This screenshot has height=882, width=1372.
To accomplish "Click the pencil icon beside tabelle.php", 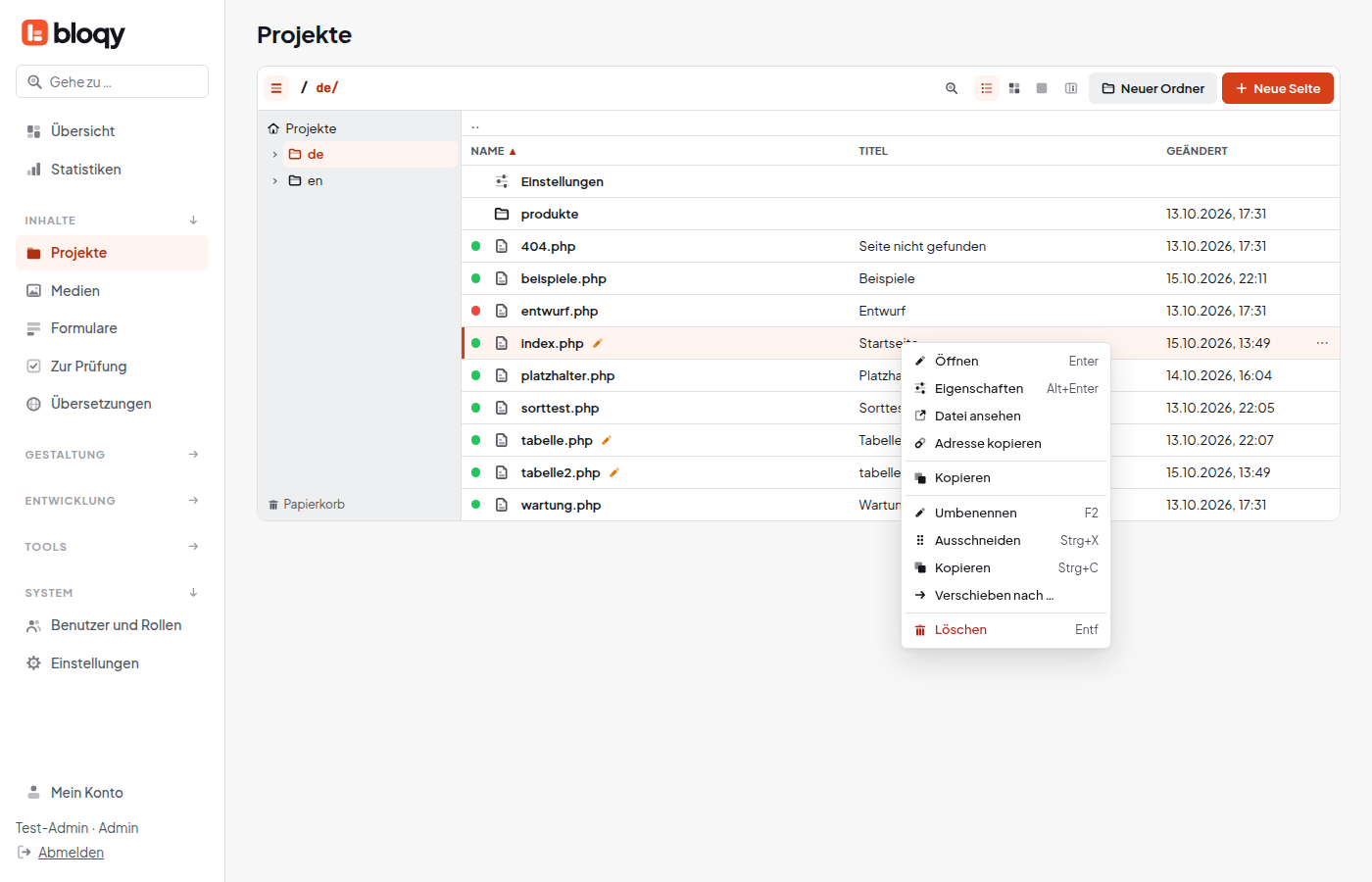I will 607,440.
